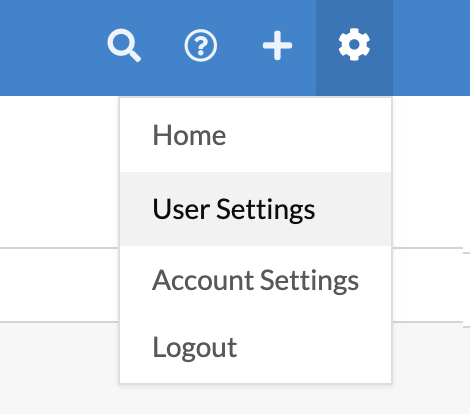
Task: Open the search magnifier icon
Action: click(124, 45)
